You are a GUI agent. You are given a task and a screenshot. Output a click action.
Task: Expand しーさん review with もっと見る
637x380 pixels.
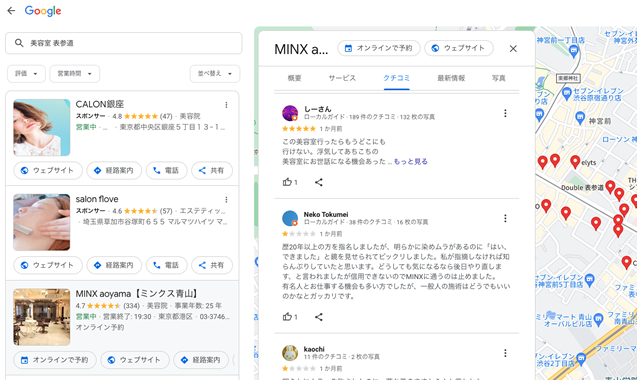[410, 161]
